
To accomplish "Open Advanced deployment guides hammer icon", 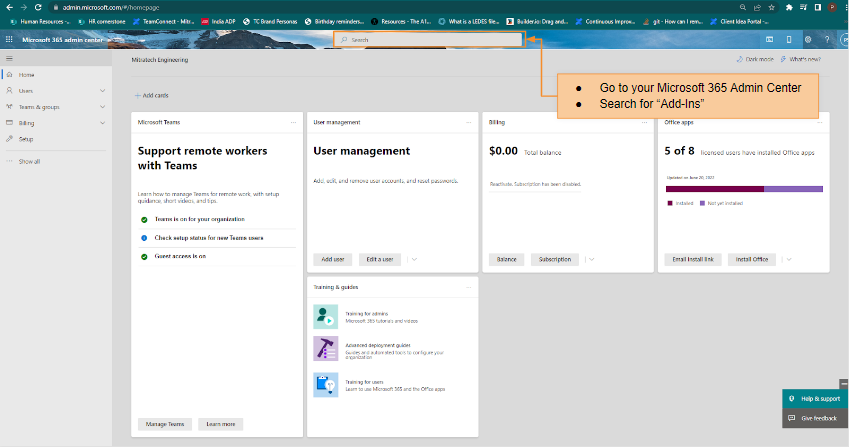I will pos(325,349).
